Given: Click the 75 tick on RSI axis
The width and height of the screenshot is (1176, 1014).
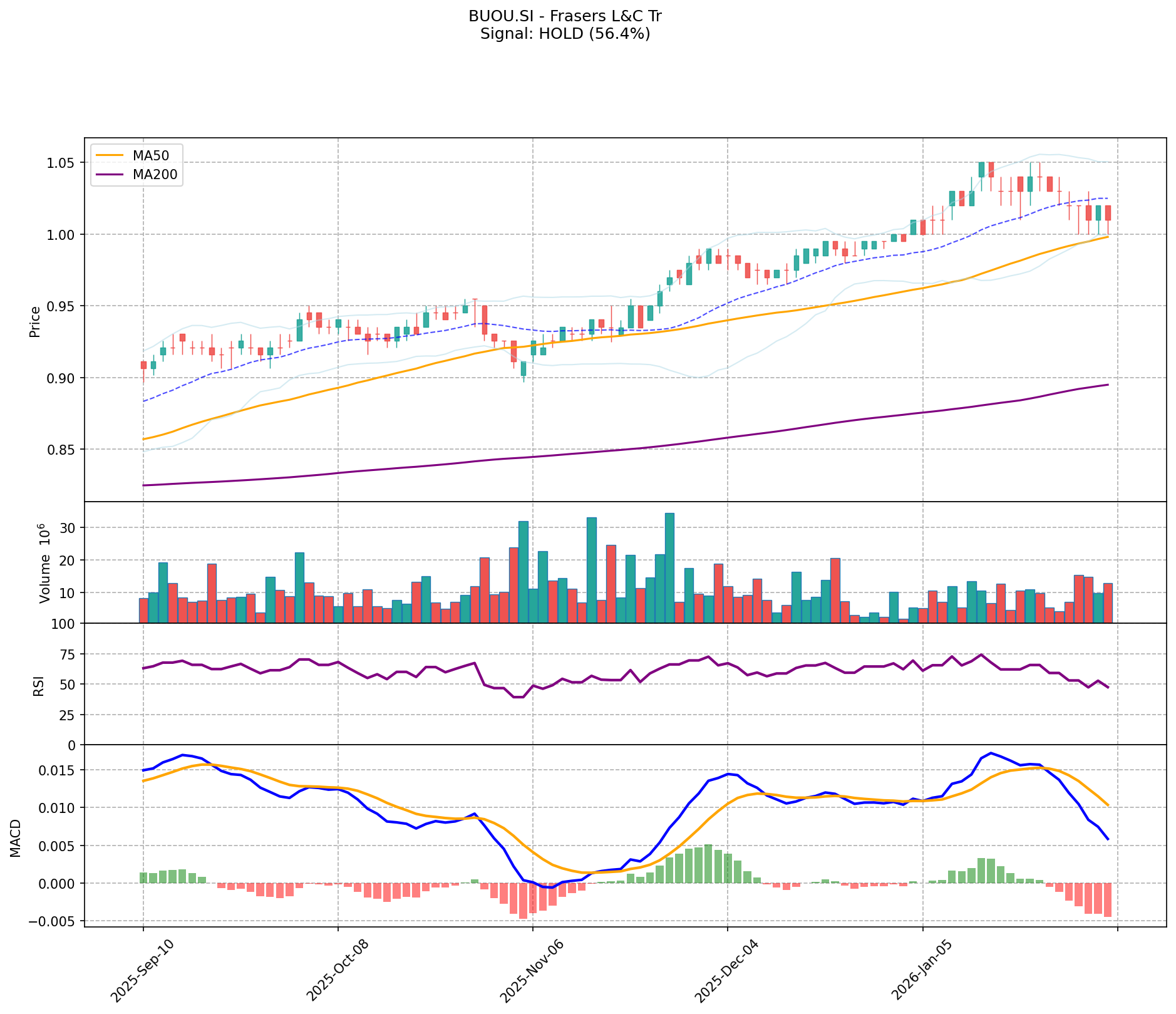Looking at the screenshot, I should coord(68,654).
